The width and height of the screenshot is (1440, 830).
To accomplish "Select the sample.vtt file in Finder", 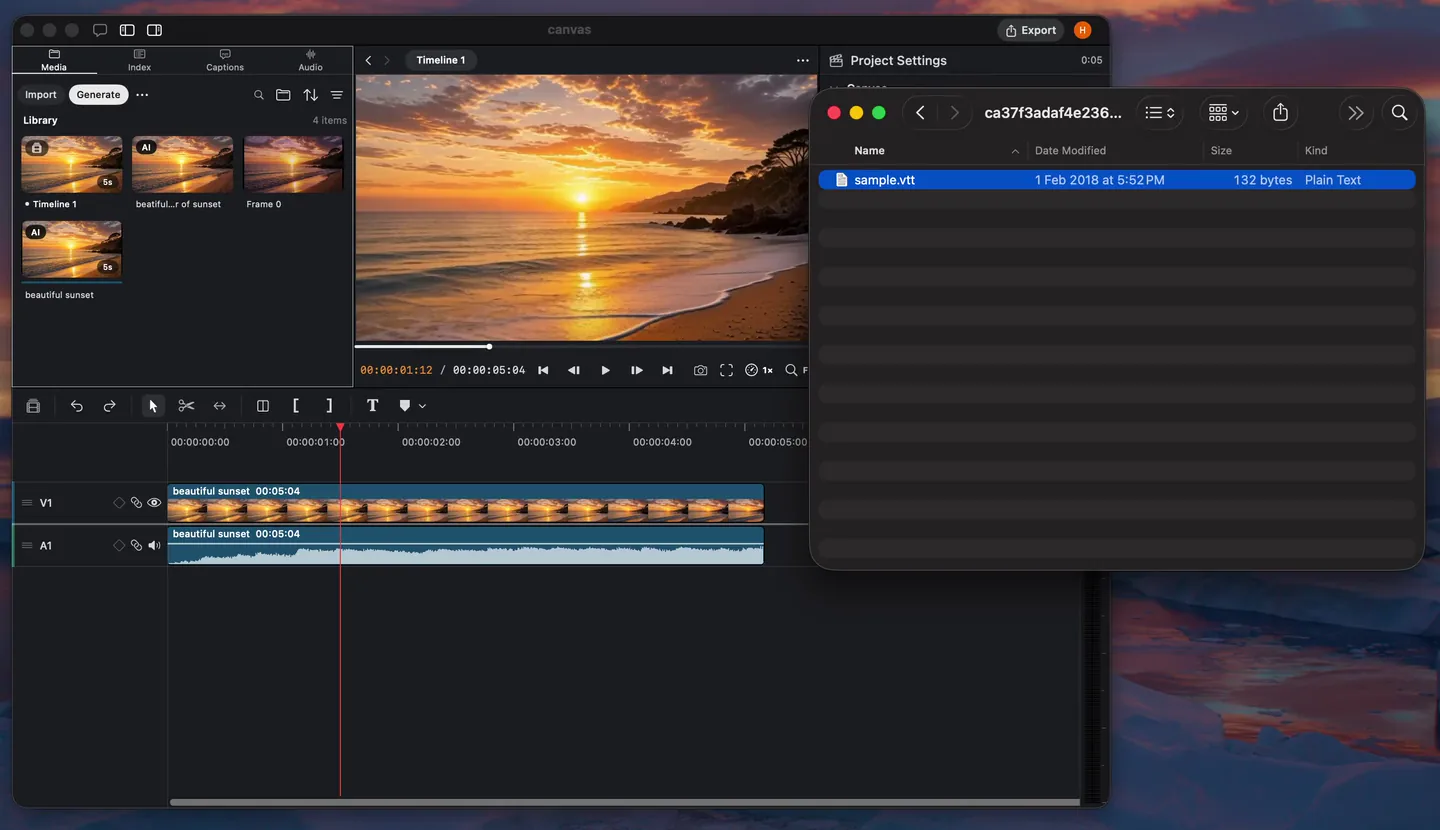I will tap(1117, 180).
